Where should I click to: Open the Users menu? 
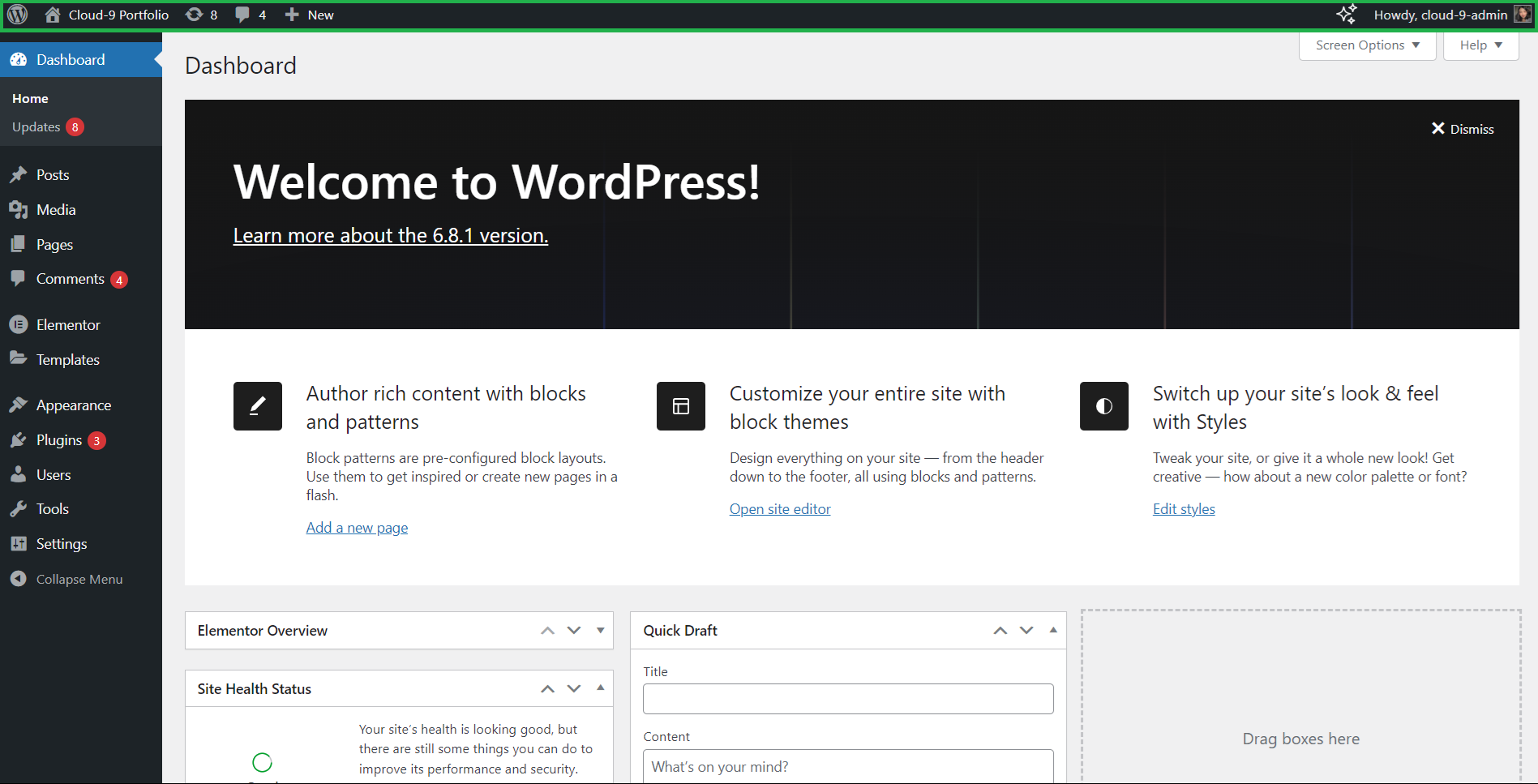click(54, 475)
